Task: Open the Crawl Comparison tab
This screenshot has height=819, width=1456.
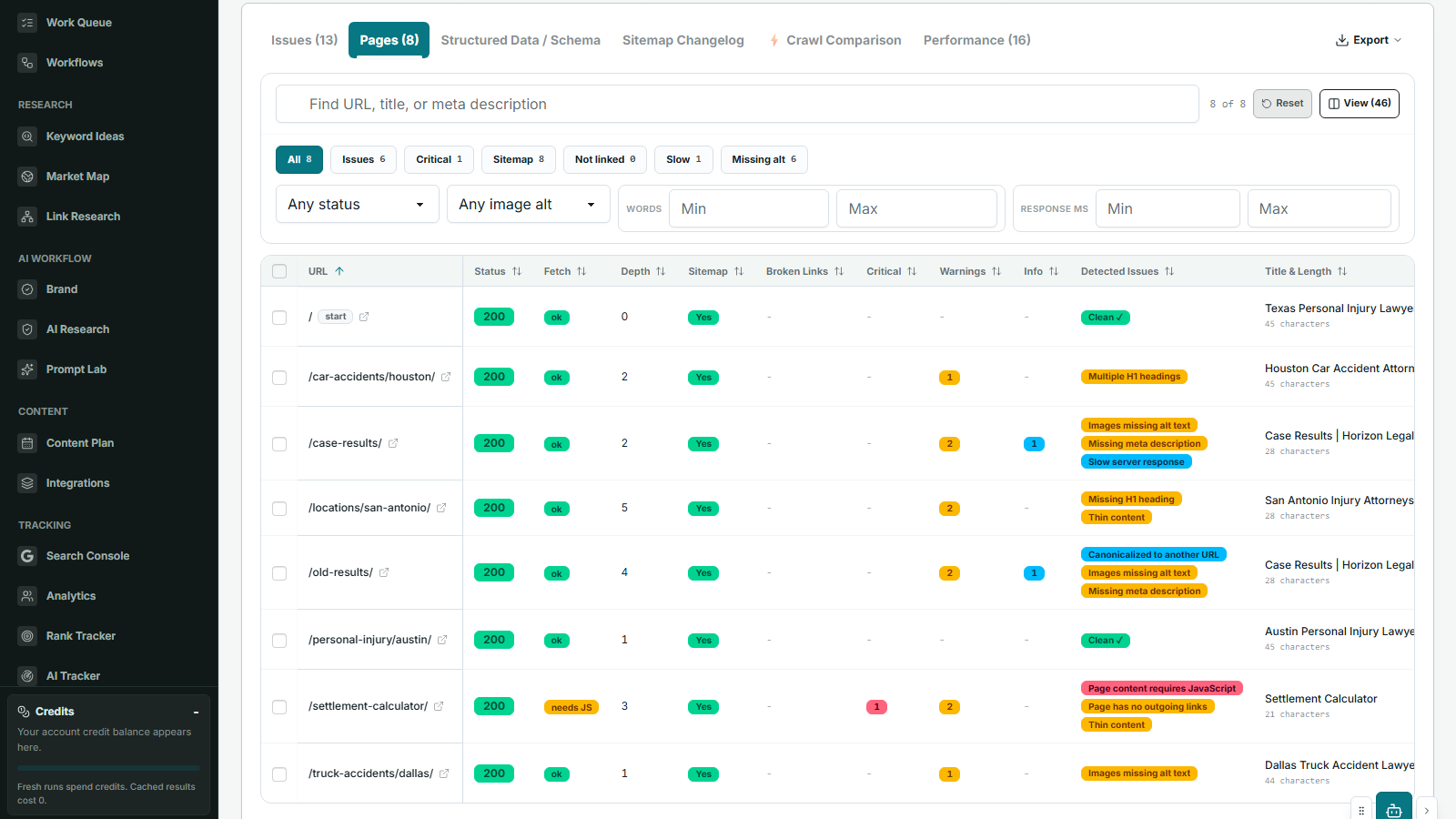Action: (835, 40)
